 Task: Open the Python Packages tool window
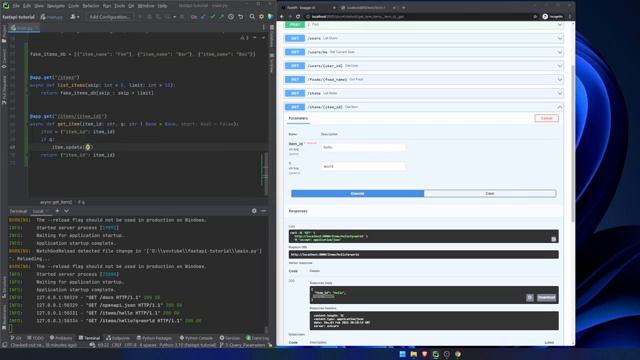tap(154, 338)
